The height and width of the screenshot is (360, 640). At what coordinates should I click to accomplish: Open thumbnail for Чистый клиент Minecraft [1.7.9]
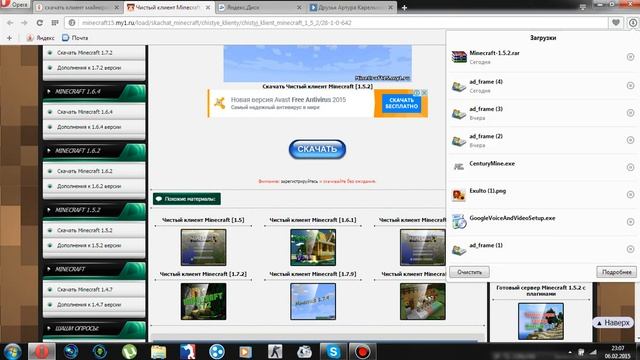coord(313,302)
